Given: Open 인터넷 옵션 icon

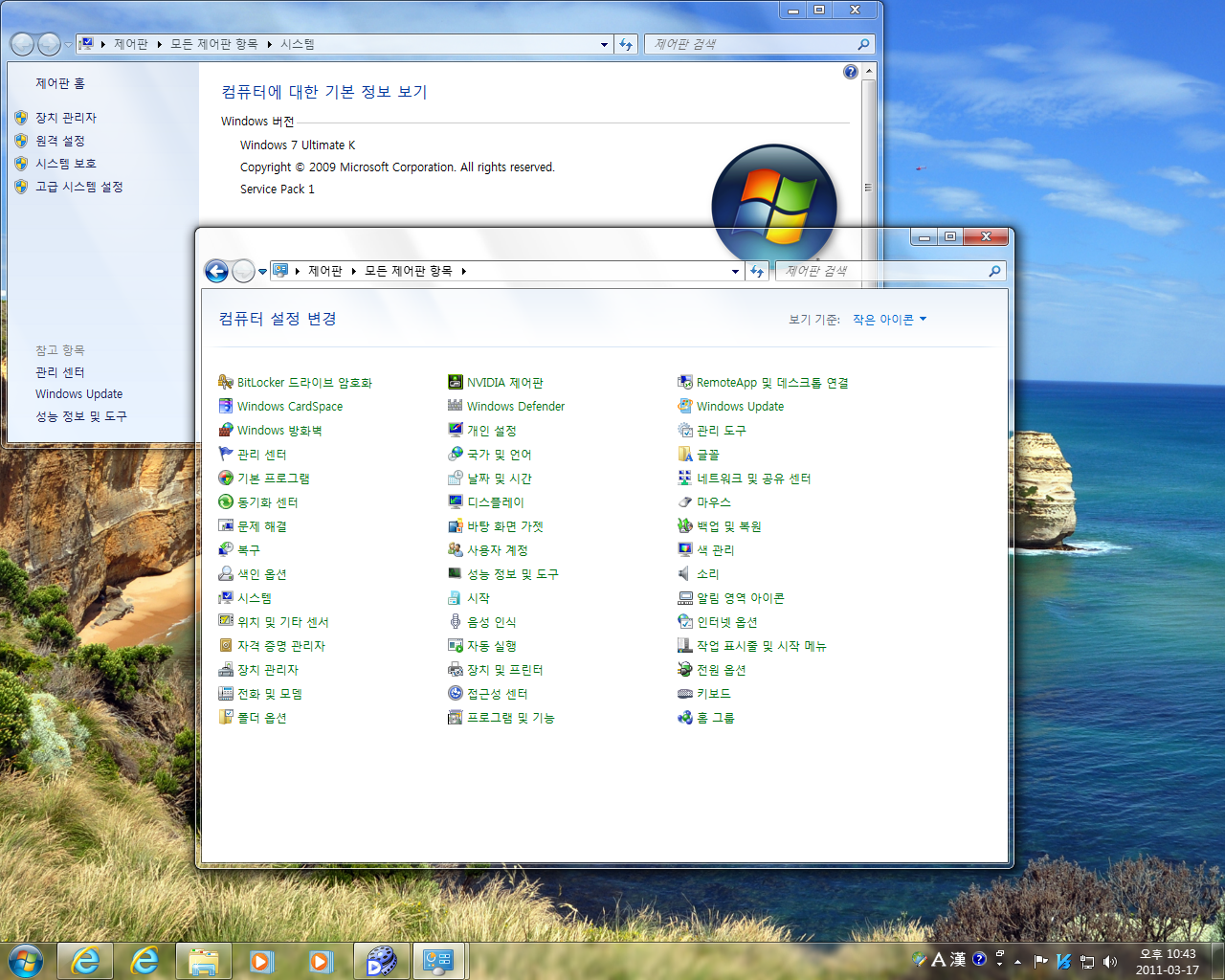Looking at the screenshot, I should coord(685,621).
